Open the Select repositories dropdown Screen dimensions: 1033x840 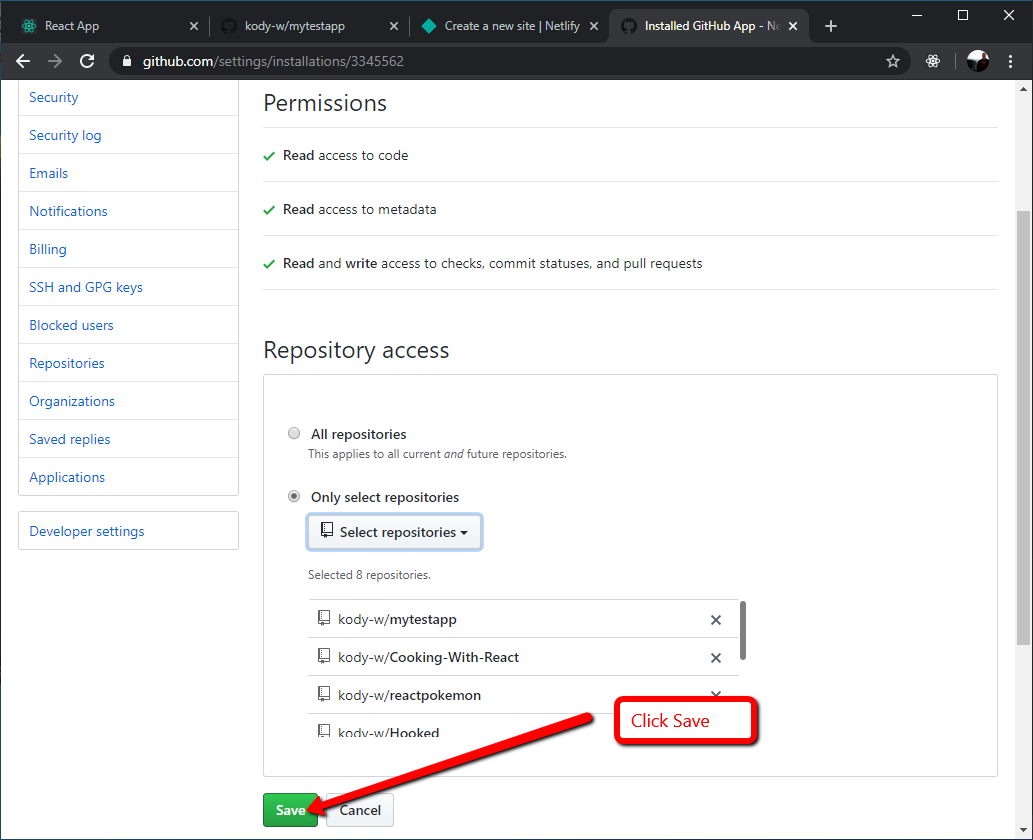click(394, 531)
